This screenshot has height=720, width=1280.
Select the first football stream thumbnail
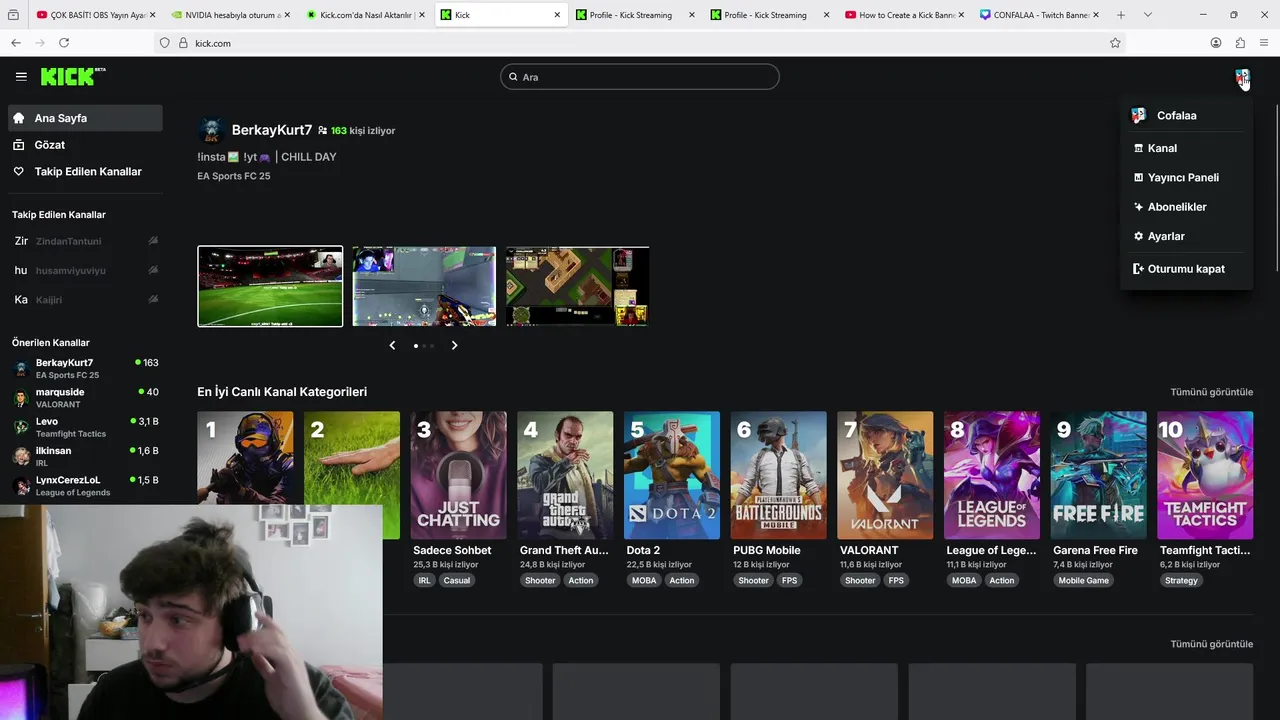[x=270, y=286]
